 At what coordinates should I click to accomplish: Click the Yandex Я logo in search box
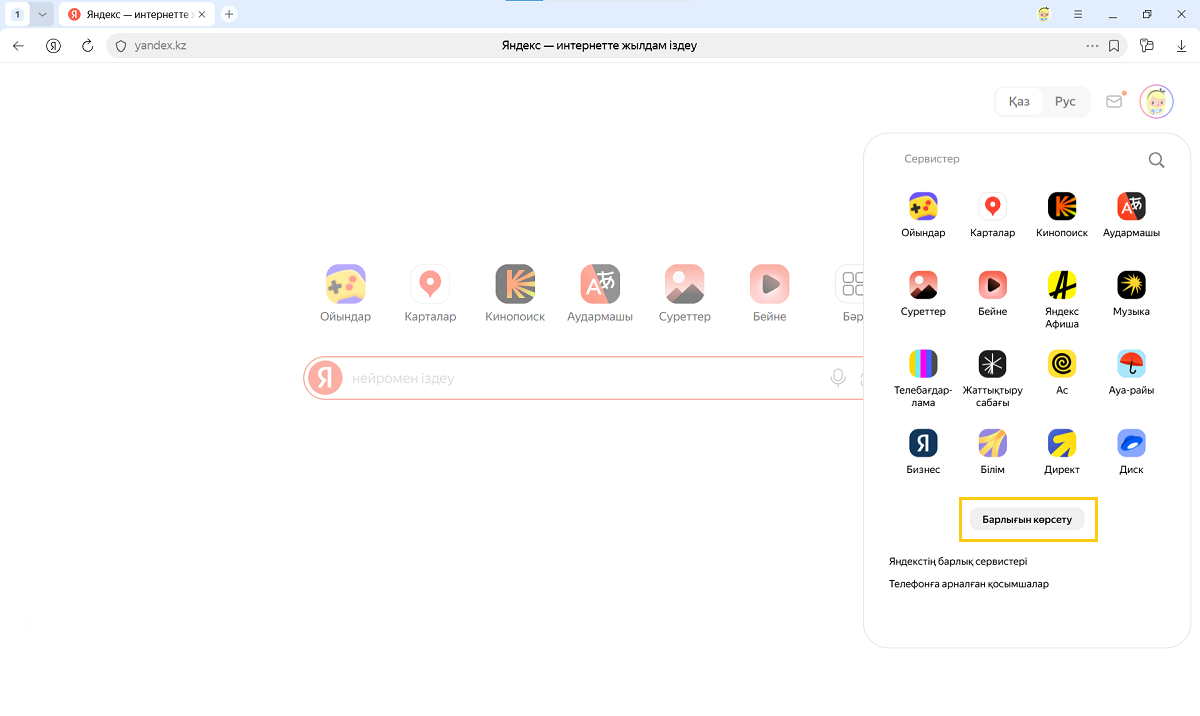[x=325, y=378]
